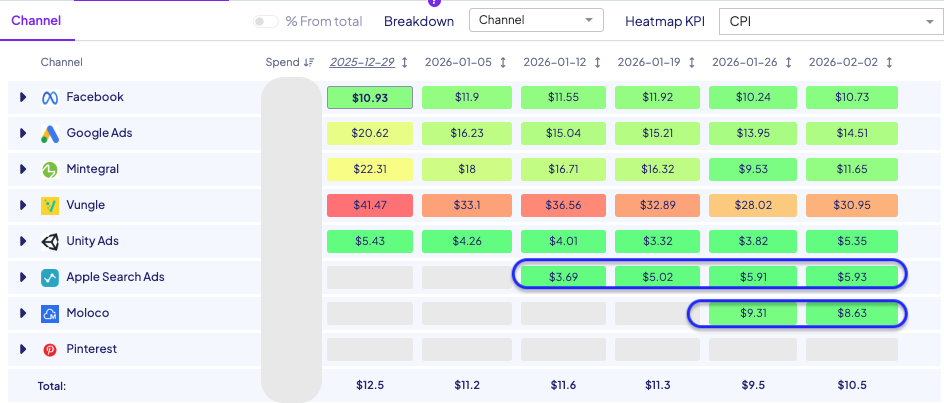Click the Google Ads logo icon
Screen dimensions: 944x403
[50, 134]
